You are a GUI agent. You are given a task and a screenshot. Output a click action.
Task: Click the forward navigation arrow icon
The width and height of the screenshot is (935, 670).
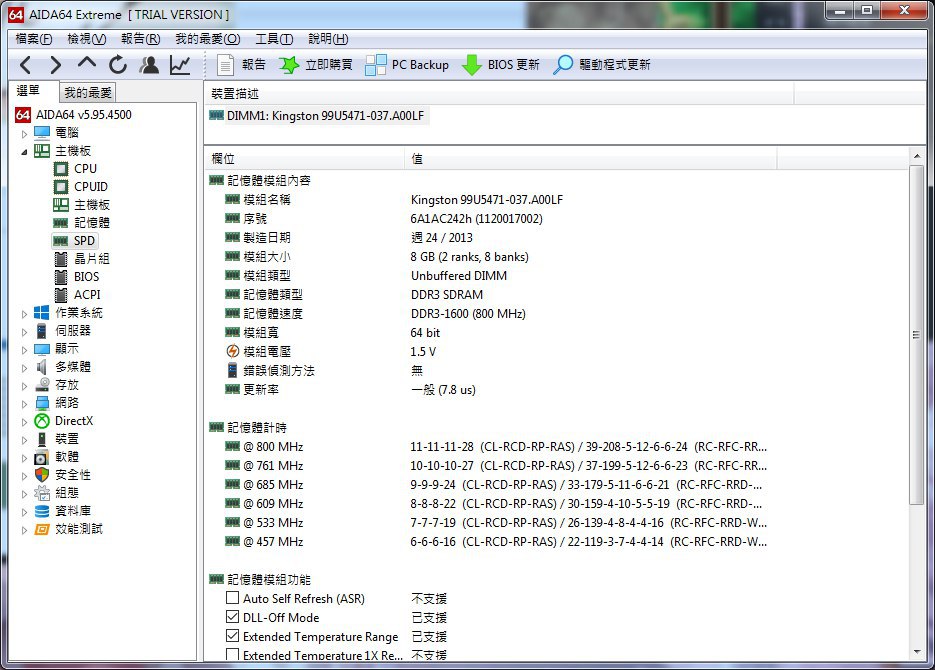click(55, 65)
